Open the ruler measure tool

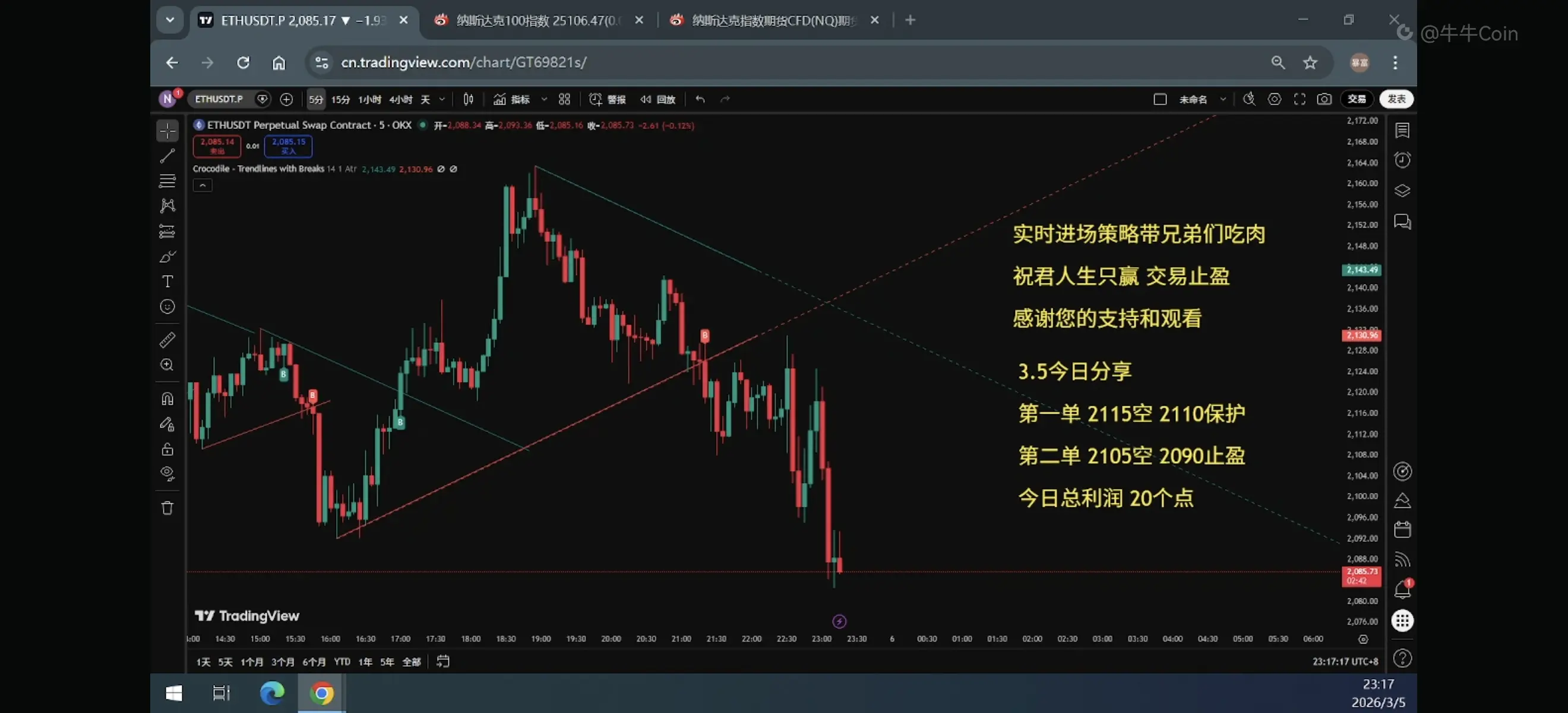(x=167, y=339)
